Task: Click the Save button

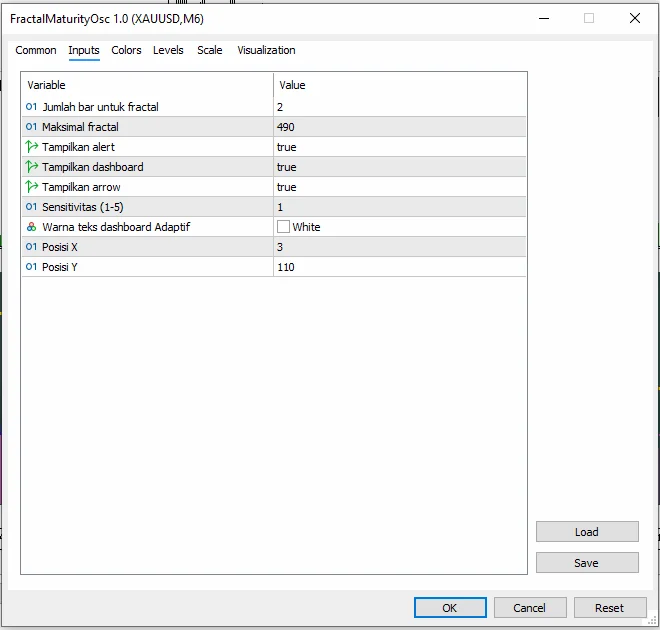Action: (x=587, y=563)
